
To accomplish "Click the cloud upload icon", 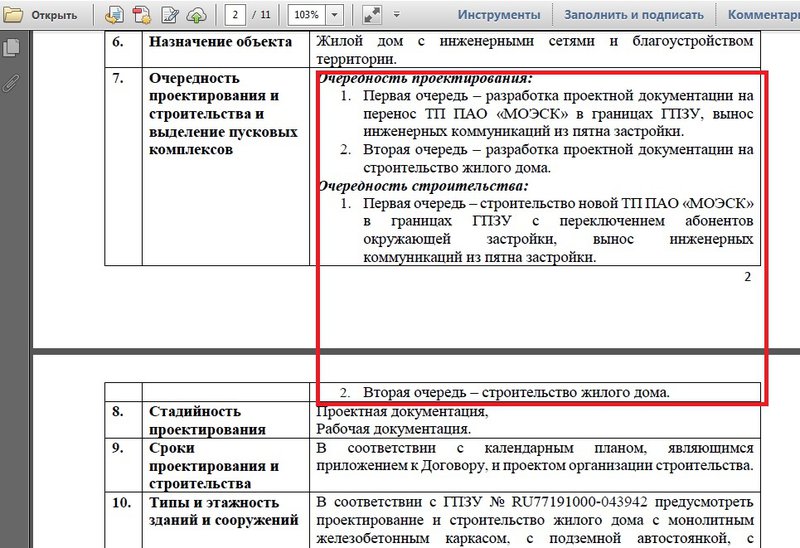I will pyautogui.click(x=196, y=15).
